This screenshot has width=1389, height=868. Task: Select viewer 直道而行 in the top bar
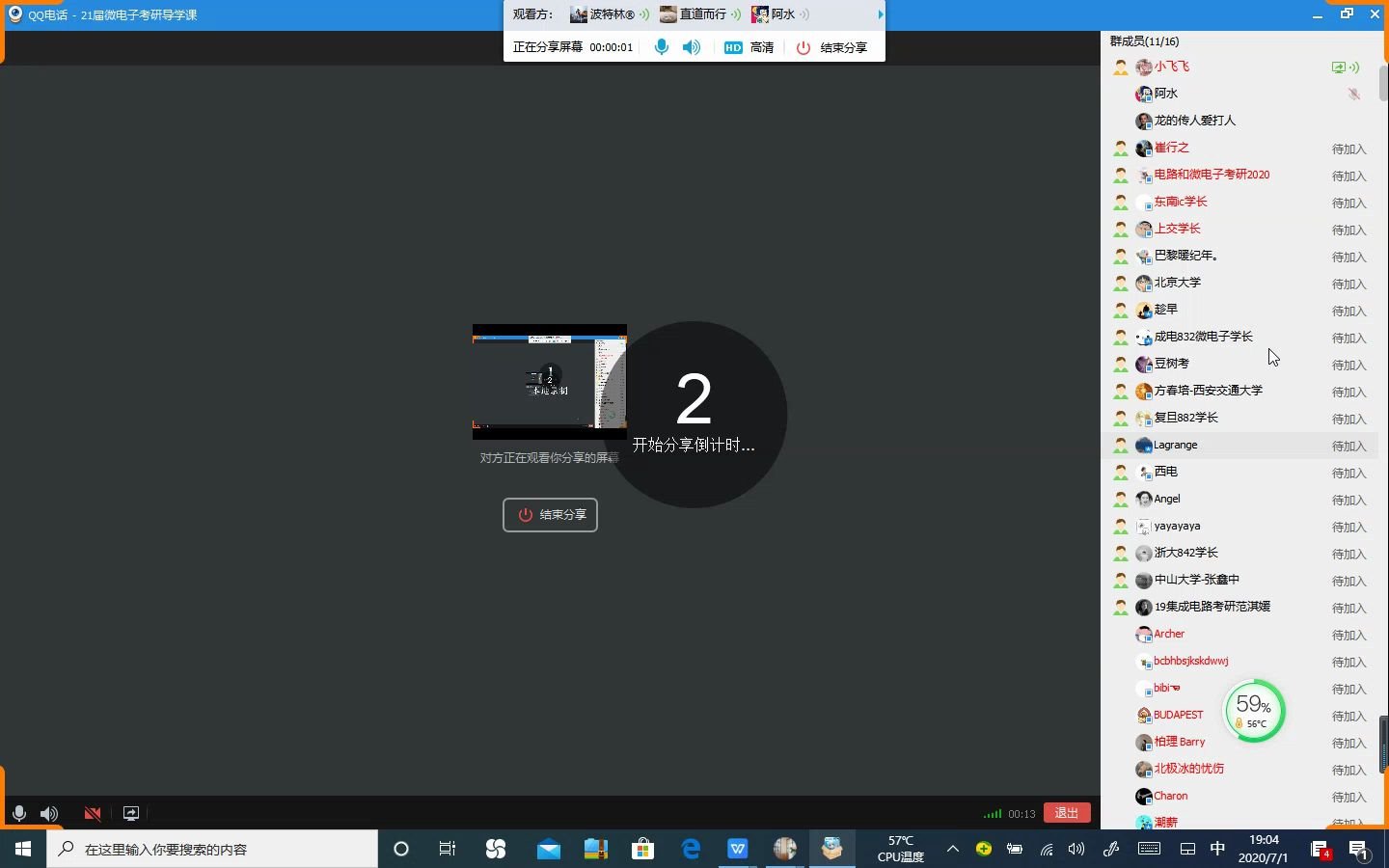(x=699, y=14)
